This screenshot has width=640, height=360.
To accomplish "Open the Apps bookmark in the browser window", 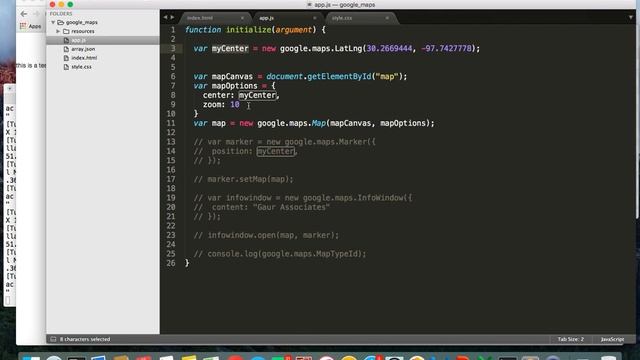I will [x=31, y=26].
